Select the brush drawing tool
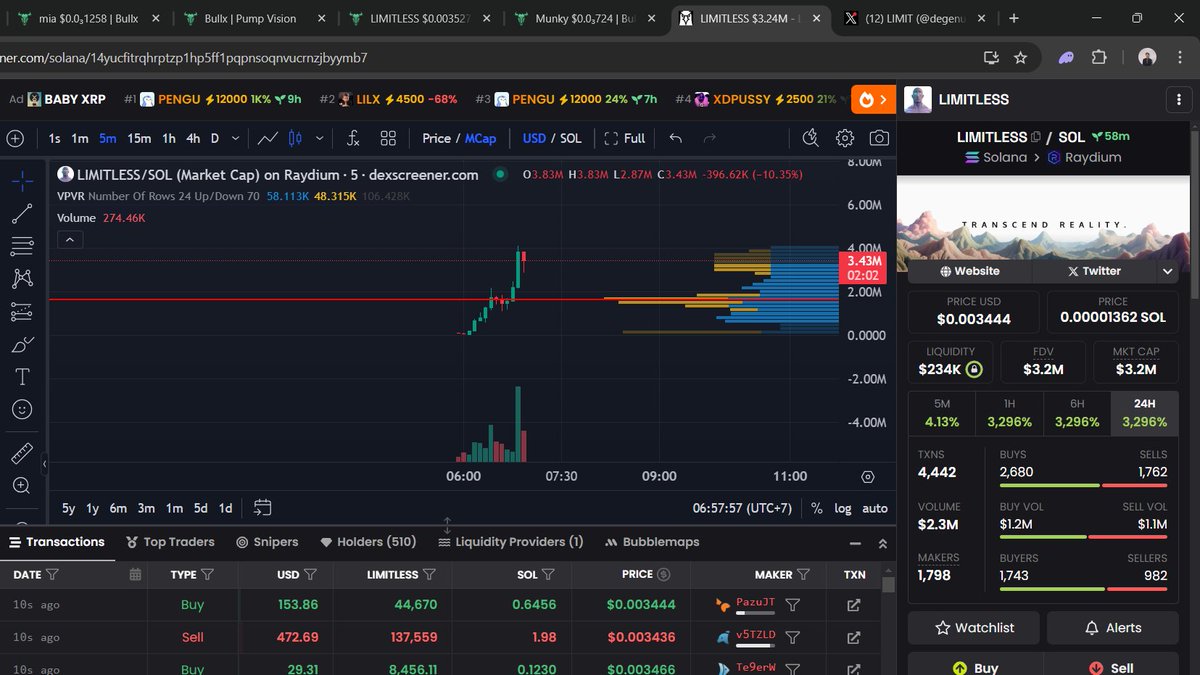This screenshot has height=675, width=1200. click(x=22, y=345)
